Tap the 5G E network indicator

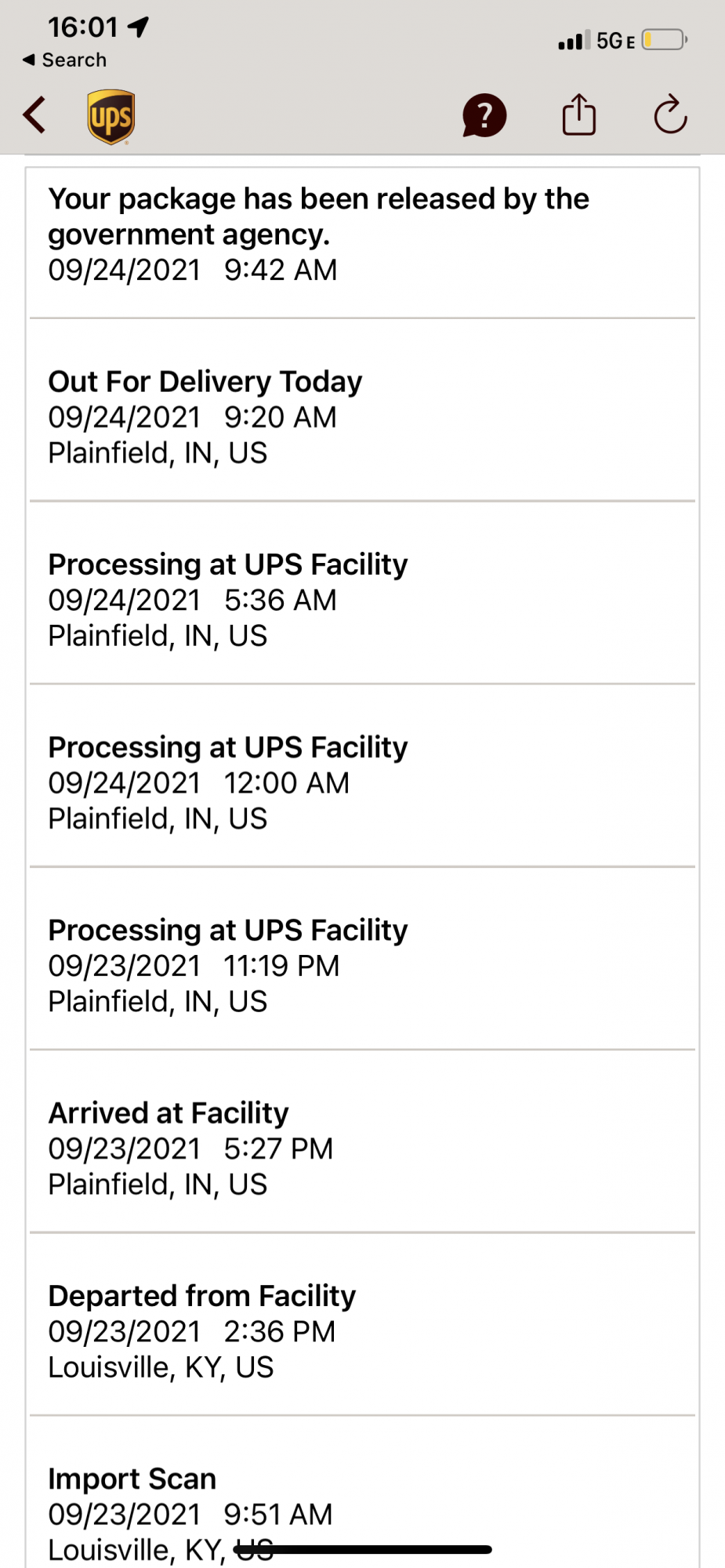615,41
